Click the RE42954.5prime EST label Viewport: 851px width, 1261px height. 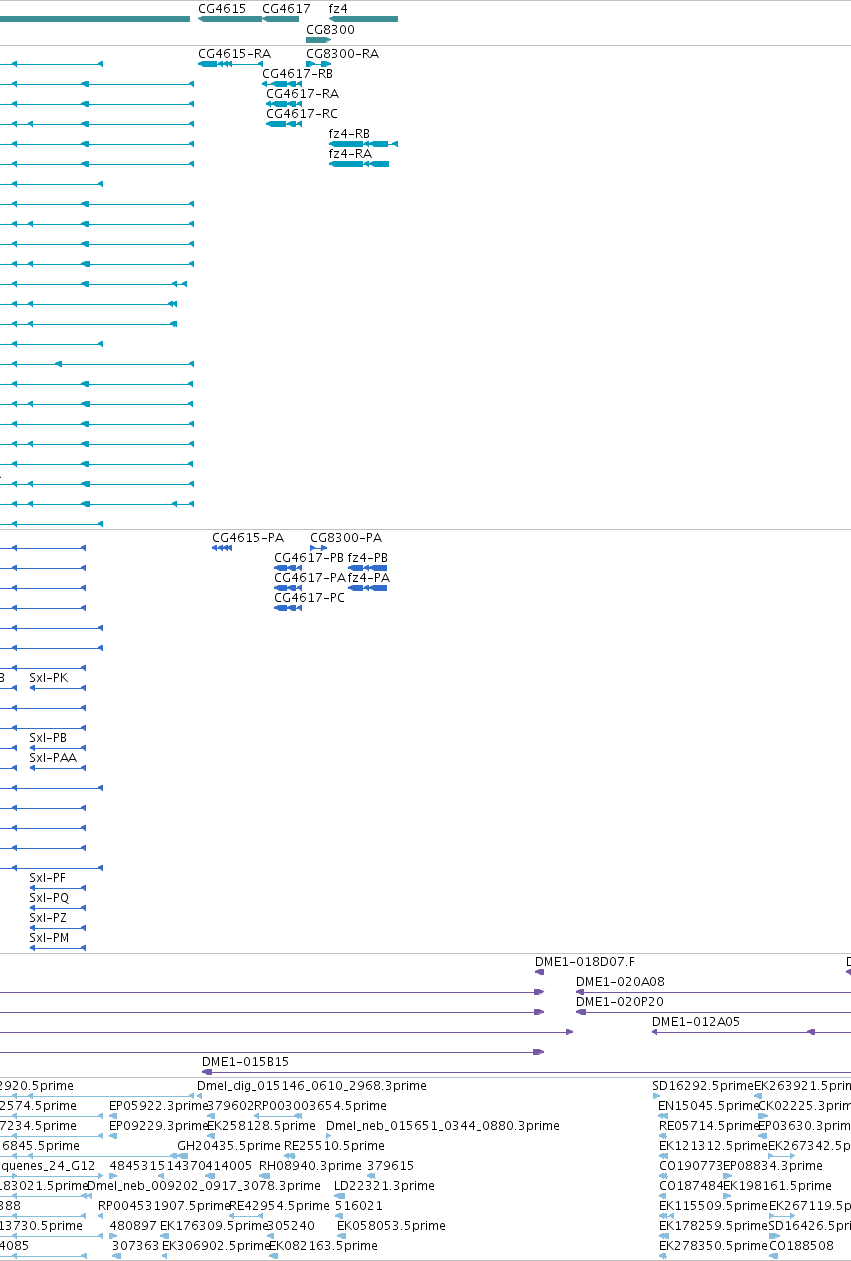click(279, 1206)
